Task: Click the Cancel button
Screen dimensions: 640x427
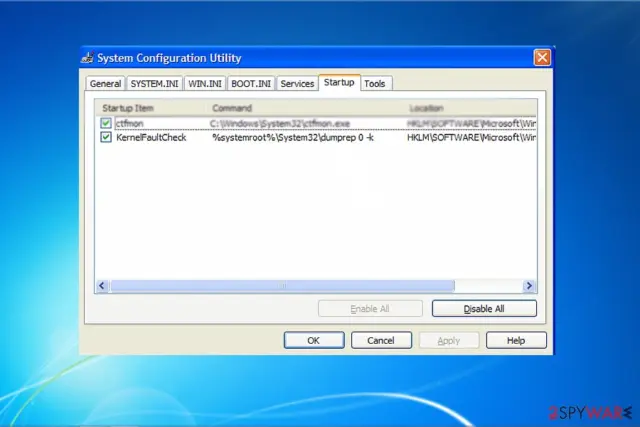Action: [x=381, y=340]
